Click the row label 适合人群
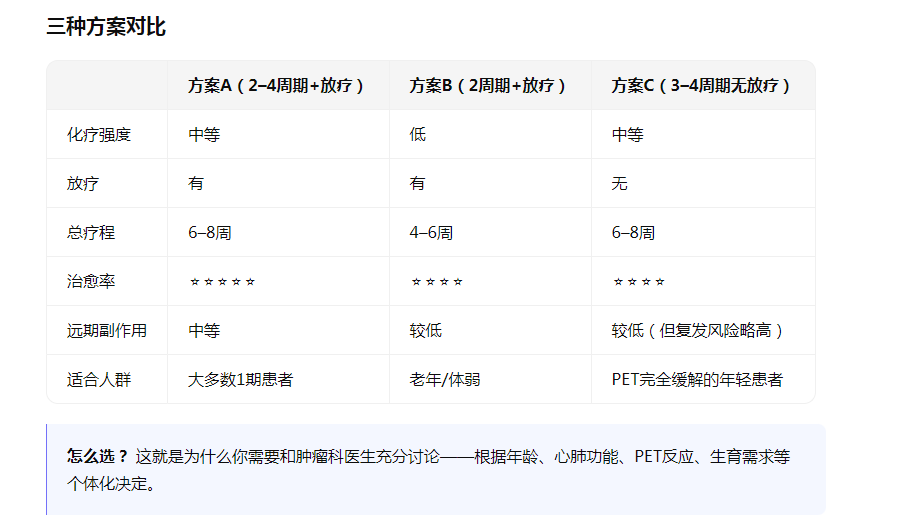Image resolution: width=924 pixels, height=525 pixels. coord(99,379)
